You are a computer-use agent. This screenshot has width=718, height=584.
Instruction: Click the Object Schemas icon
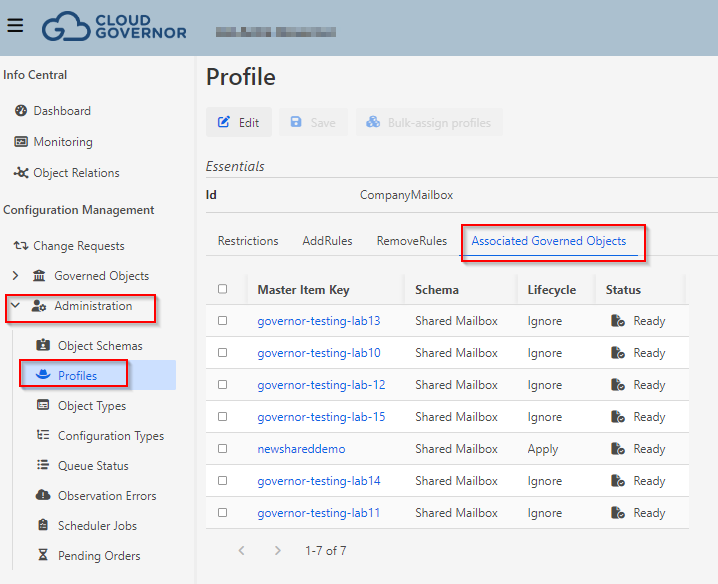[43, 345]
